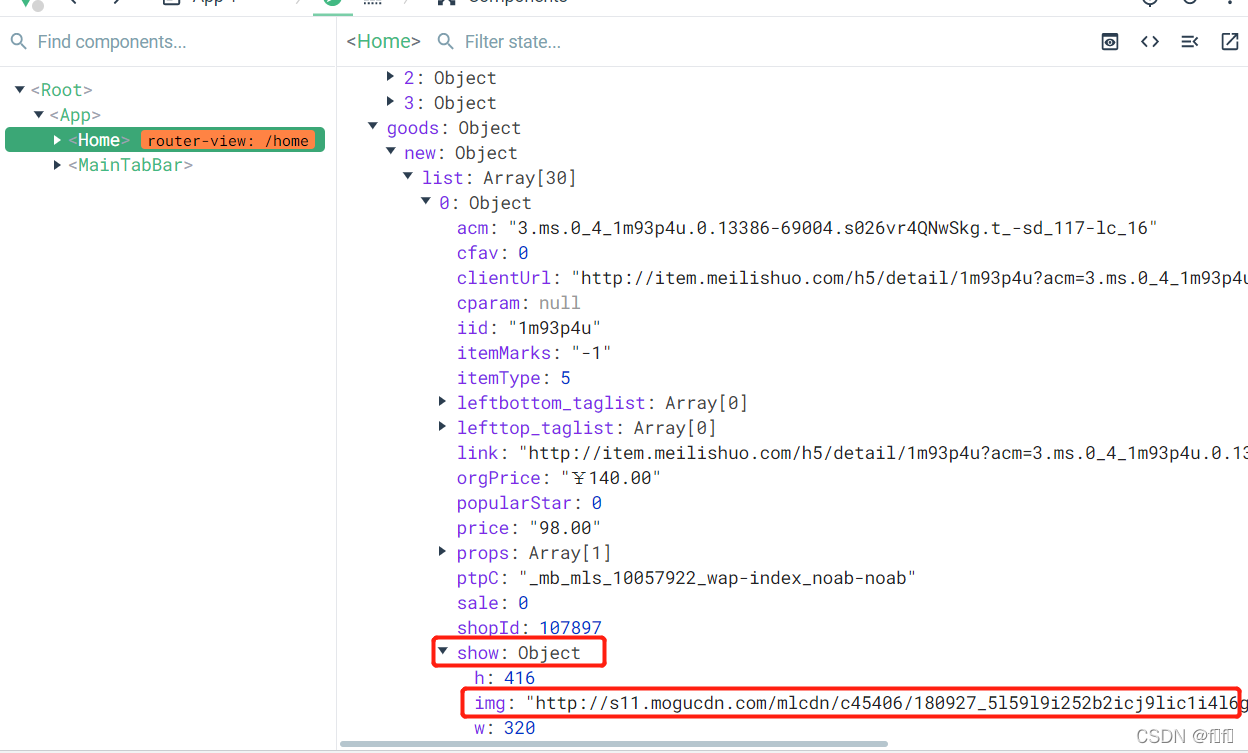Collapse the show Object arrow
The height and width of the screenshot is (753, 1248).
click(x=443, y=652)
